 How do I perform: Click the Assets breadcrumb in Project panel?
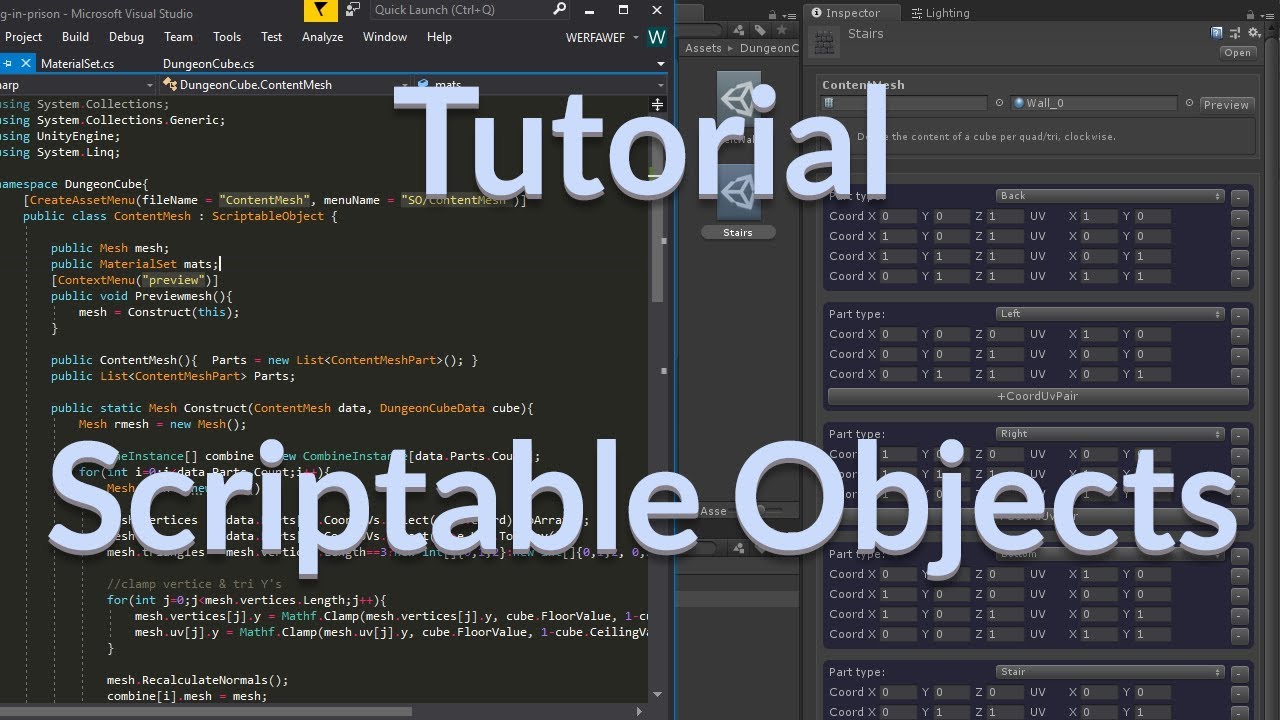click(x=703, y=48)
